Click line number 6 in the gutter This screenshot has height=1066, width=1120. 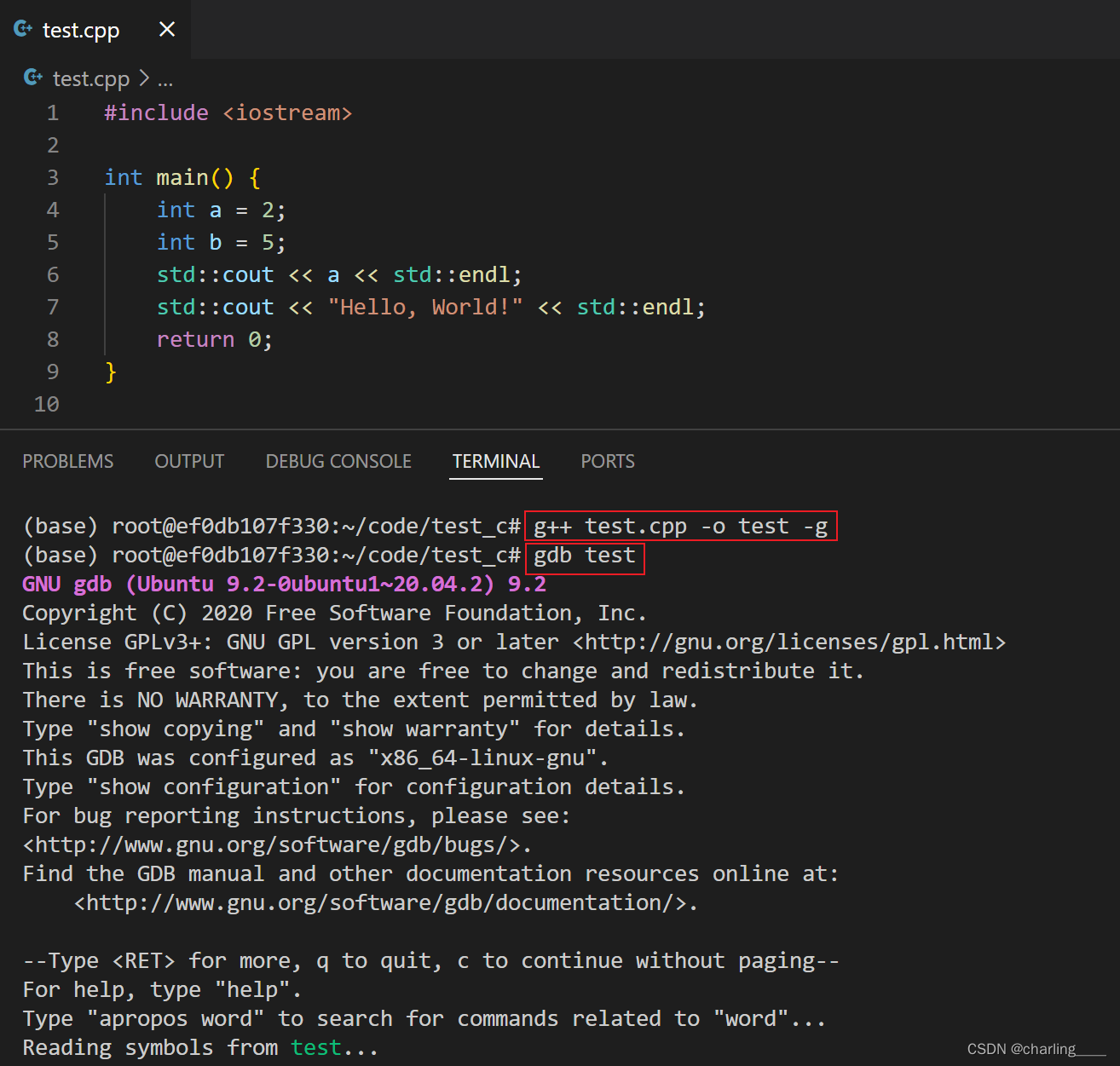click(x=53, y=274)
